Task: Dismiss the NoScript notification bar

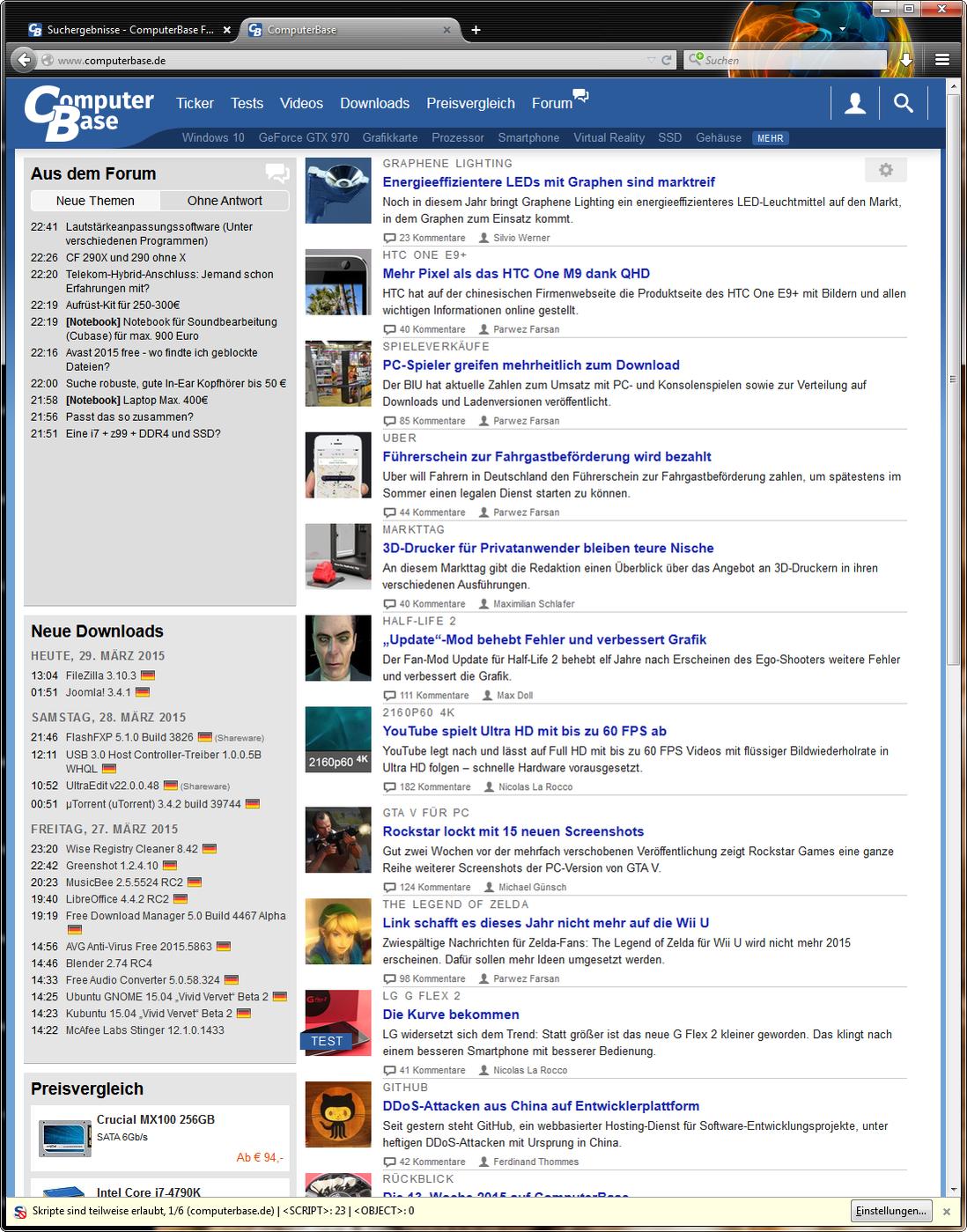Action: [x=947, y=1211]
